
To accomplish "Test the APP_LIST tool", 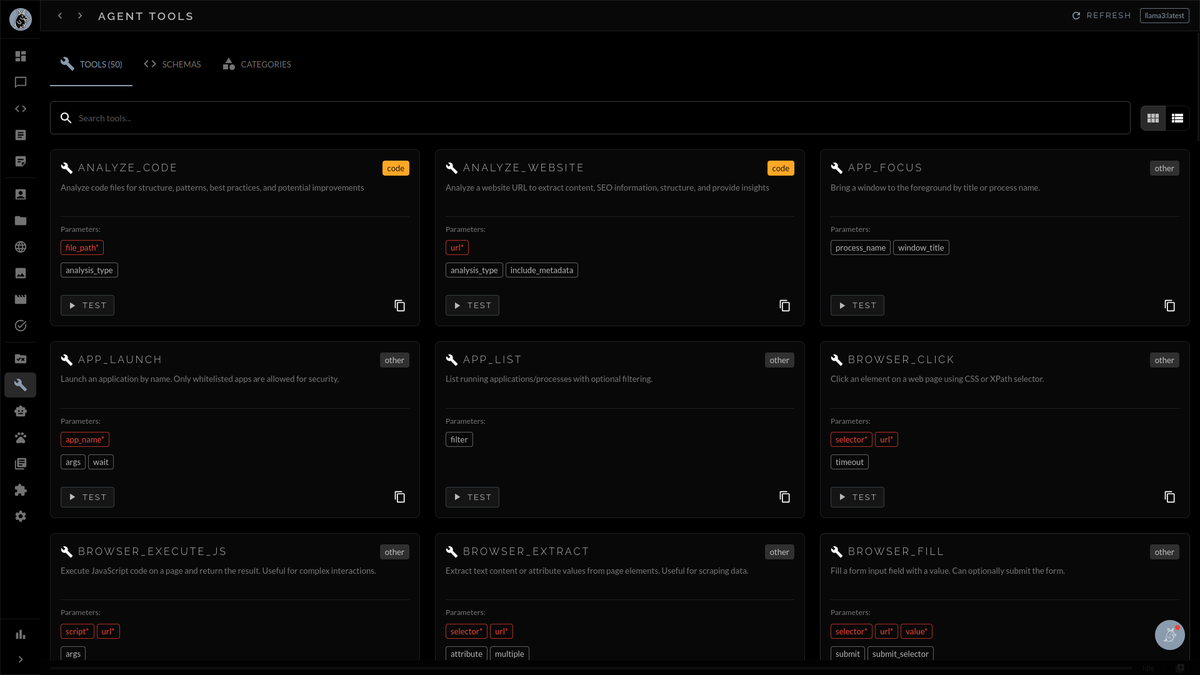I will (472, 497).
